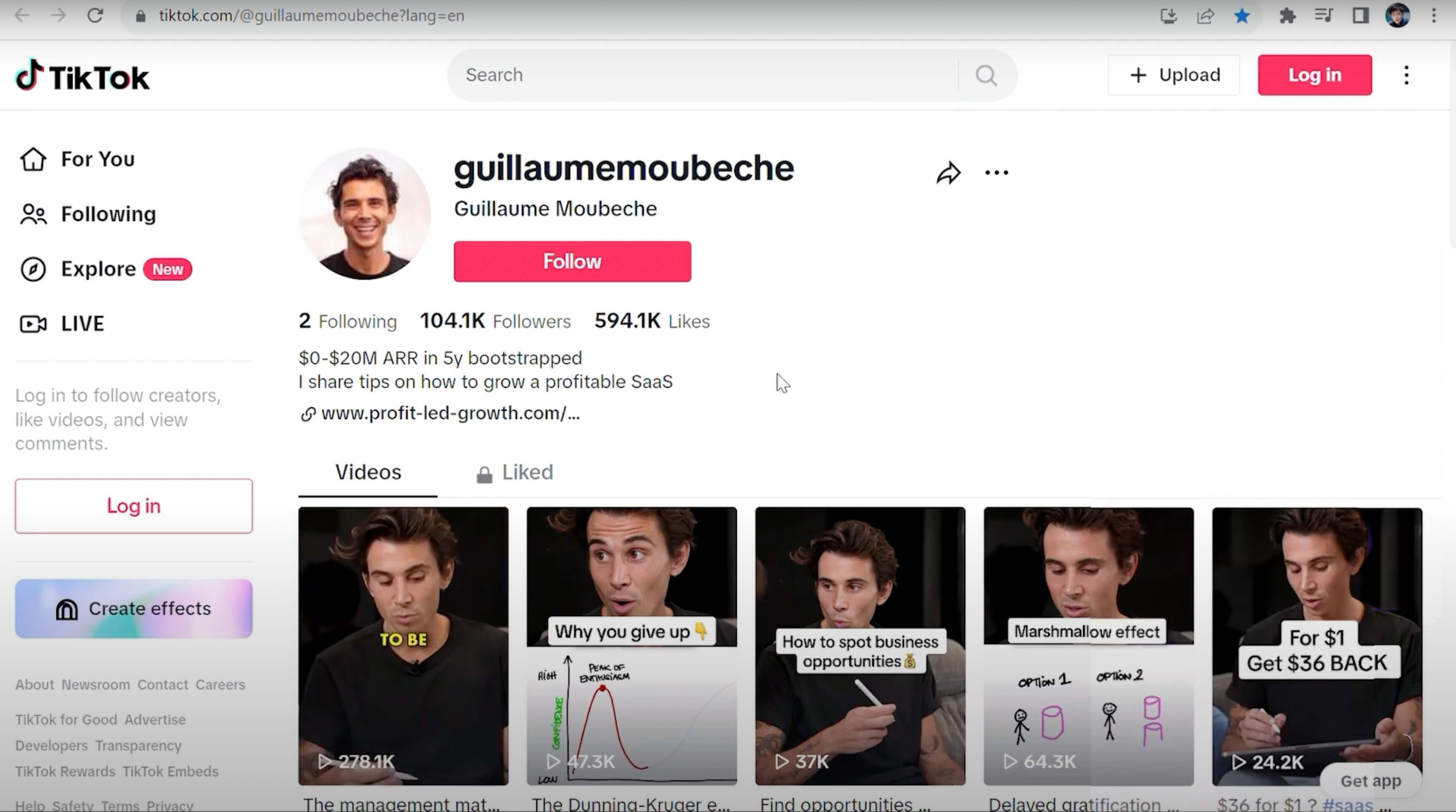Open the profile three-dots menu
The width and height of the screenshot is (1456, 812).
pos(996,173)
